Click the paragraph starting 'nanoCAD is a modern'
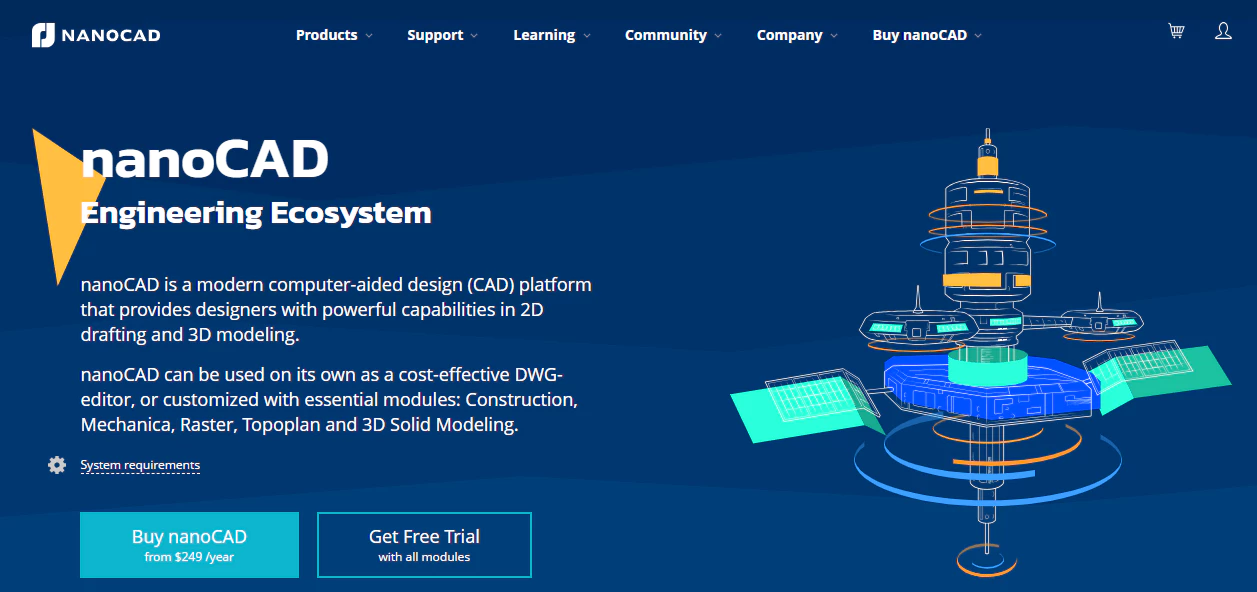Screen dimensions: 1257x592 coord(336,310)
